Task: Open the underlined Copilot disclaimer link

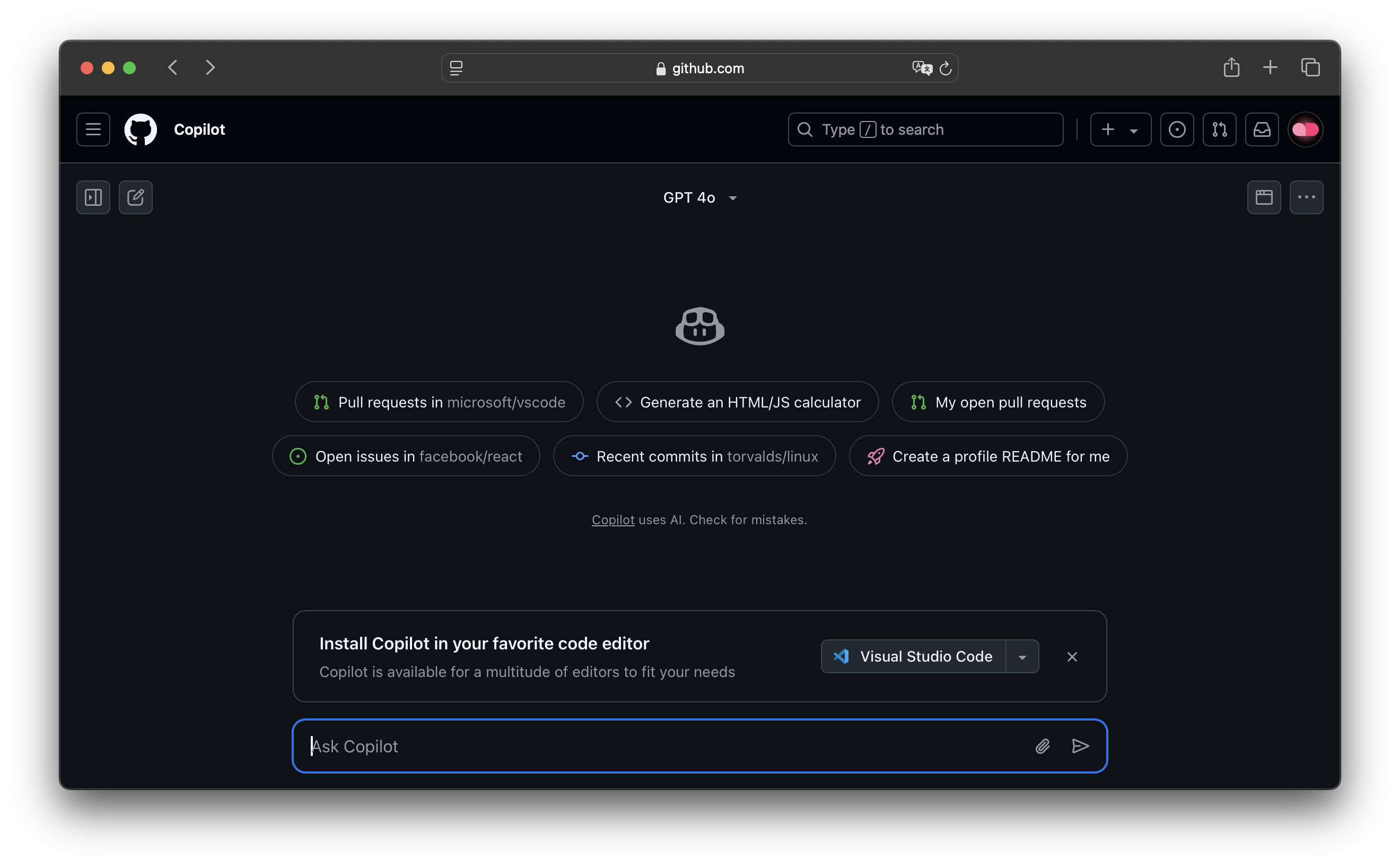Action: tap(613, 519)
